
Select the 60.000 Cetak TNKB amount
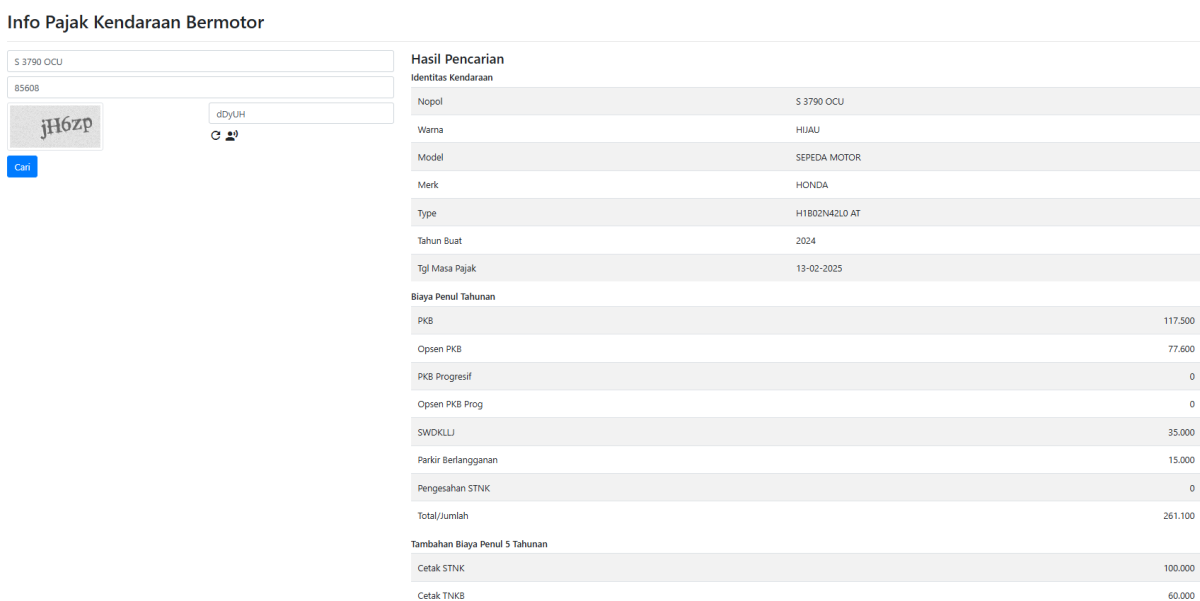(x=1181, y=596)
